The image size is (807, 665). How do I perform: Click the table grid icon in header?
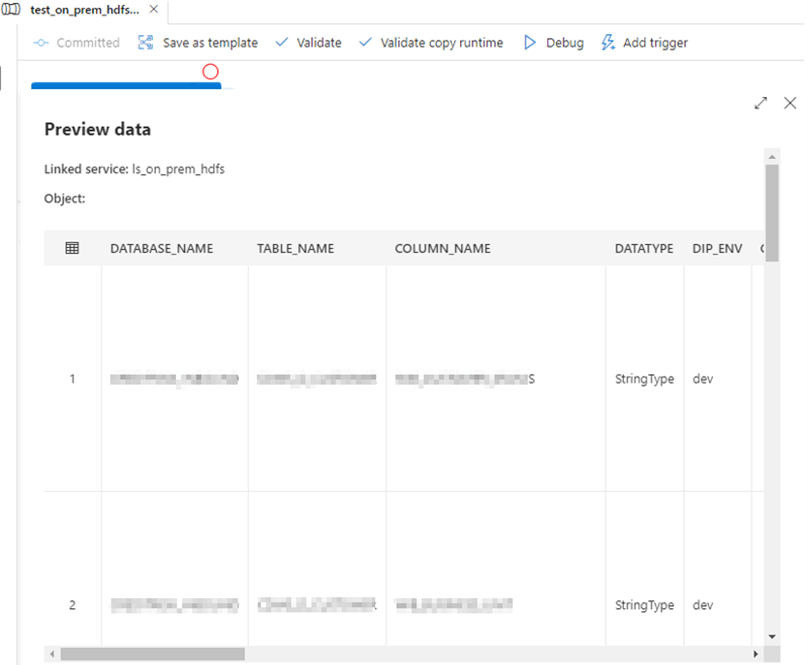(x=72, y=248)
